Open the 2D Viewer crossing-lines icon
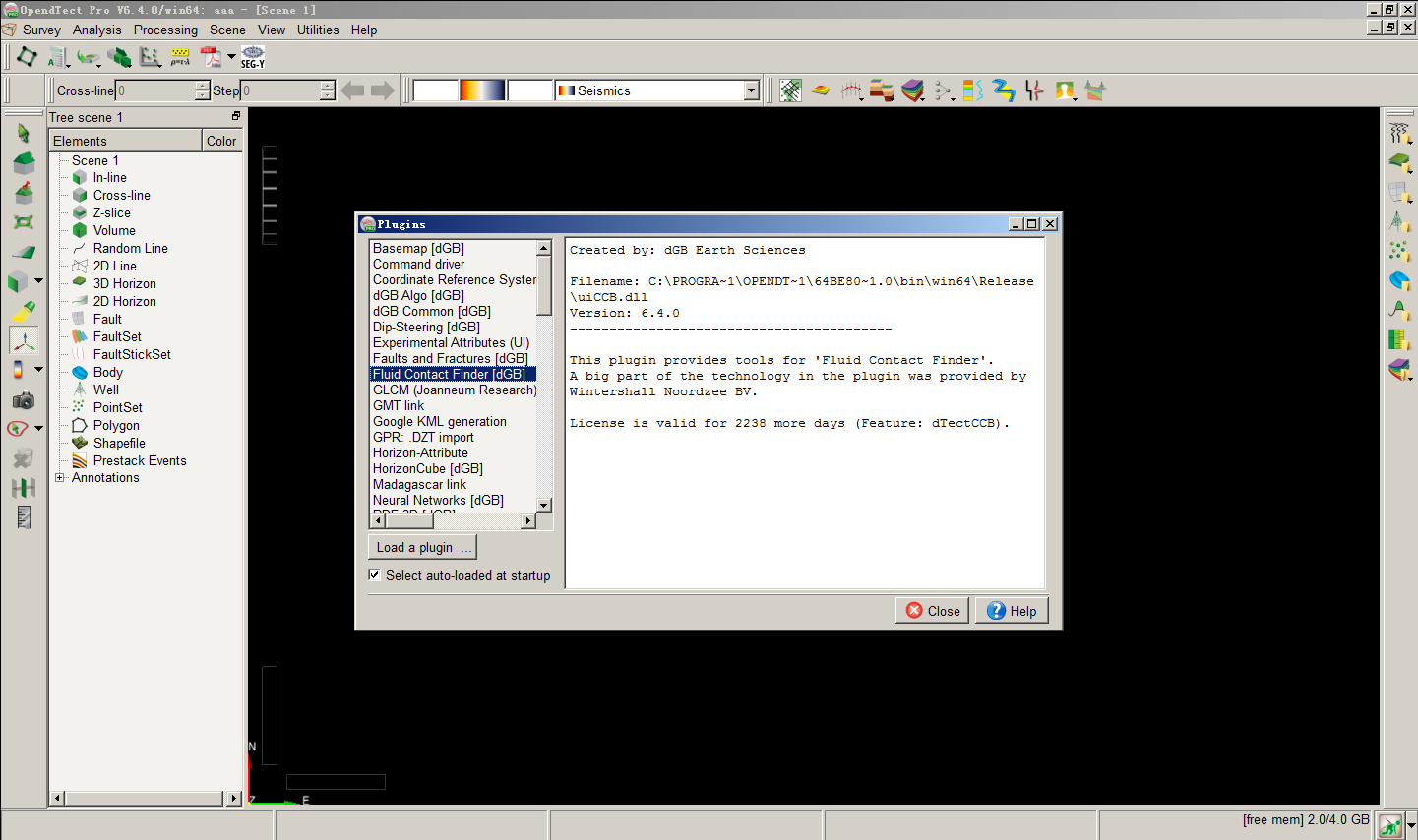This screenshot has height=840, width=1418. [x=790, y=90]
